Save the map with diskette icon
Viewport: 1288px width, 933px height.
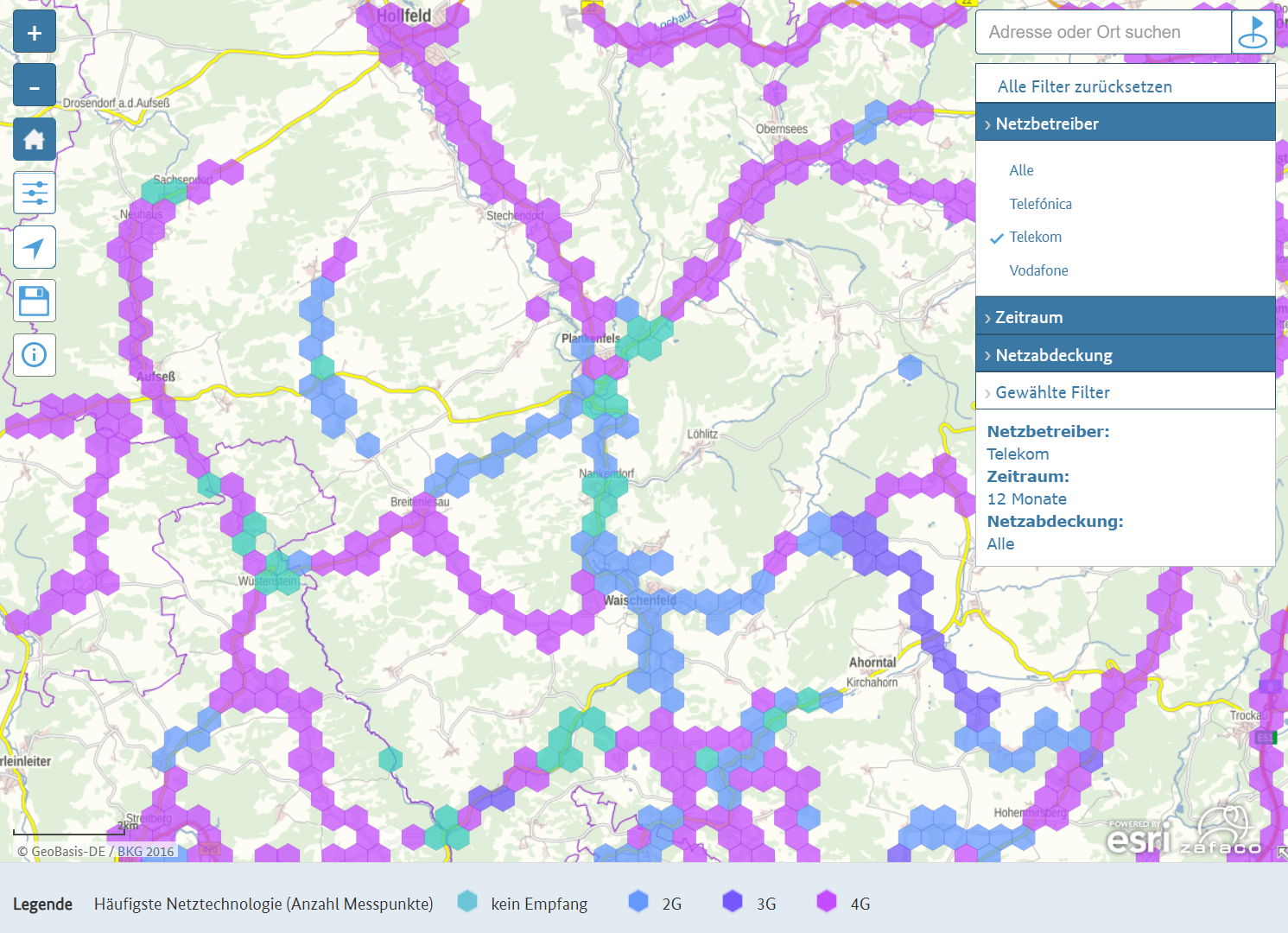tap(35, 301)
